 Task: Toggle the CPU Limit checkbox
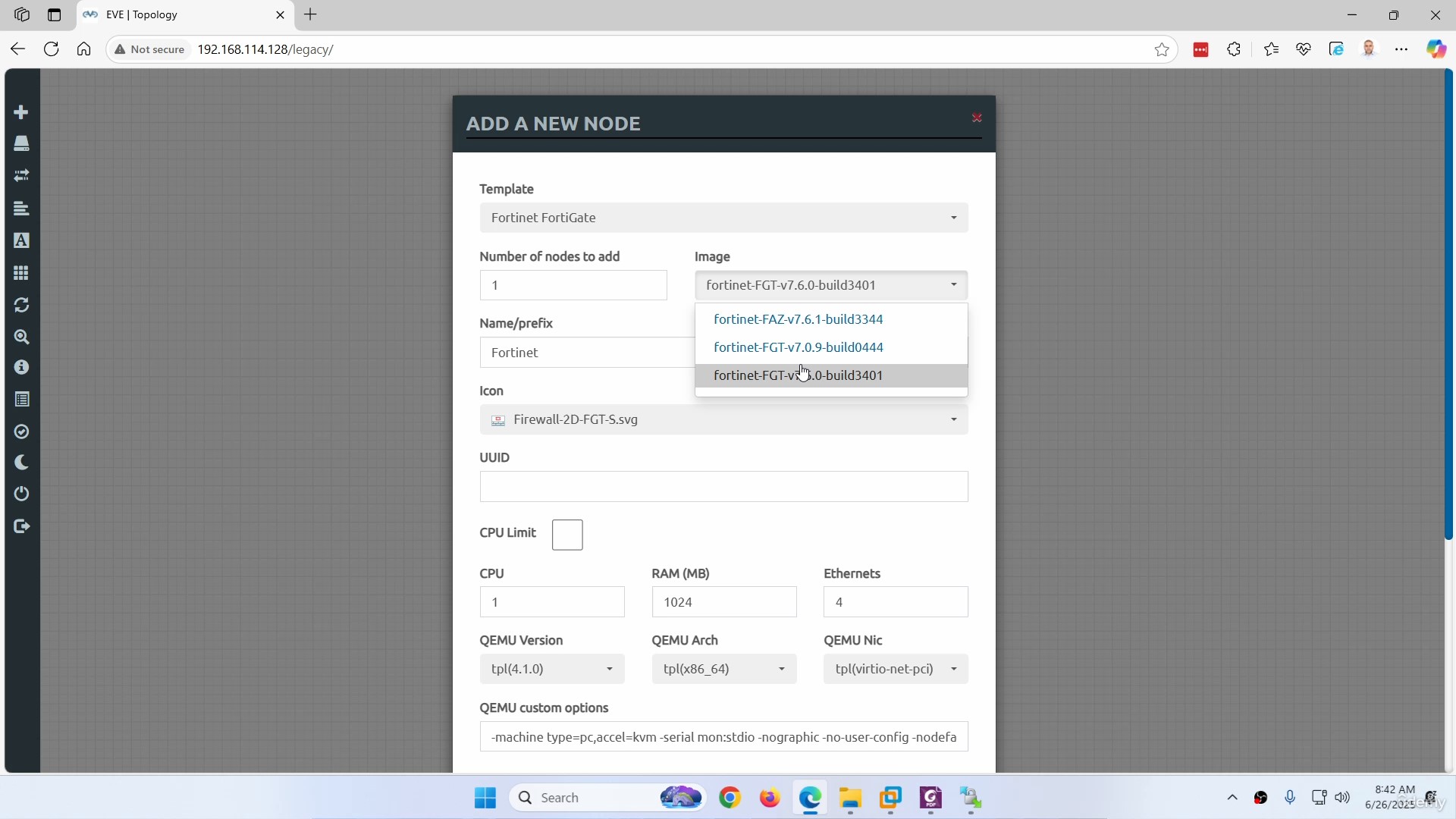click(x=567, y=535)
